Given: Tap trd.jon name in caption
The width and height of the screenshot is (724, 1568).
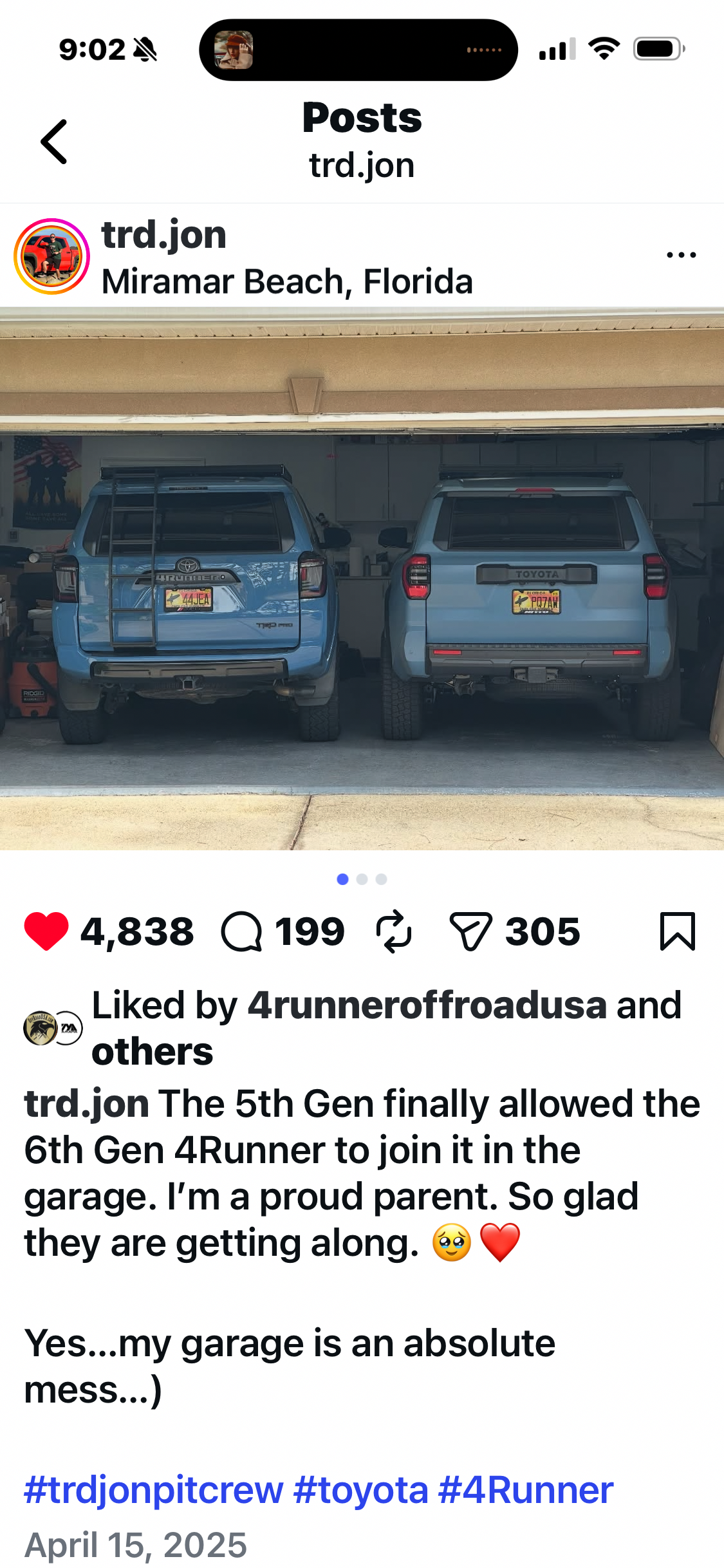Looking at the screenshot, I should pyautogui.click(x=87, y=1103).
